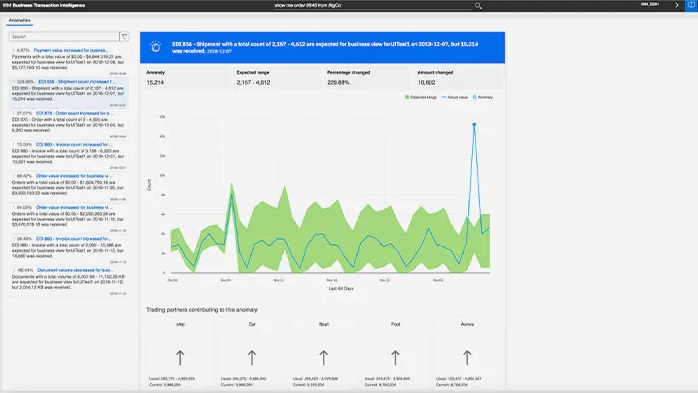This screenshot has width=698, height=393.
Task: Click the natural language search field in the header
Action: point(372,5)
